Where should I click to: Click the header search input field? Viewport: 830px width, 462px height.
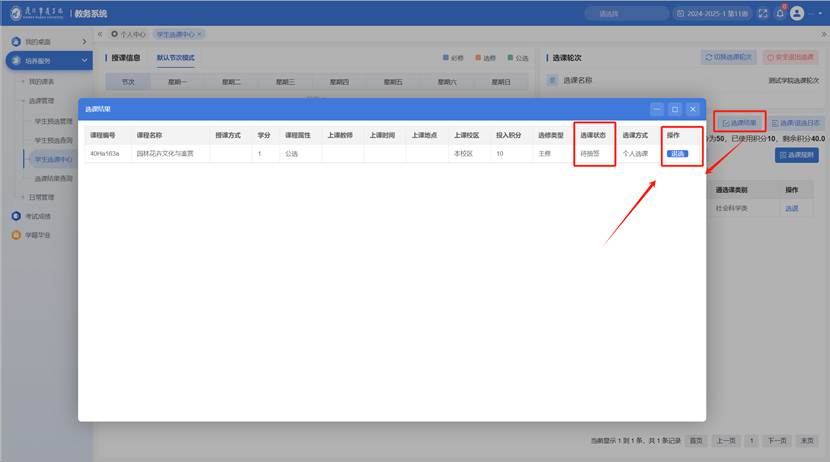[624, 13]
